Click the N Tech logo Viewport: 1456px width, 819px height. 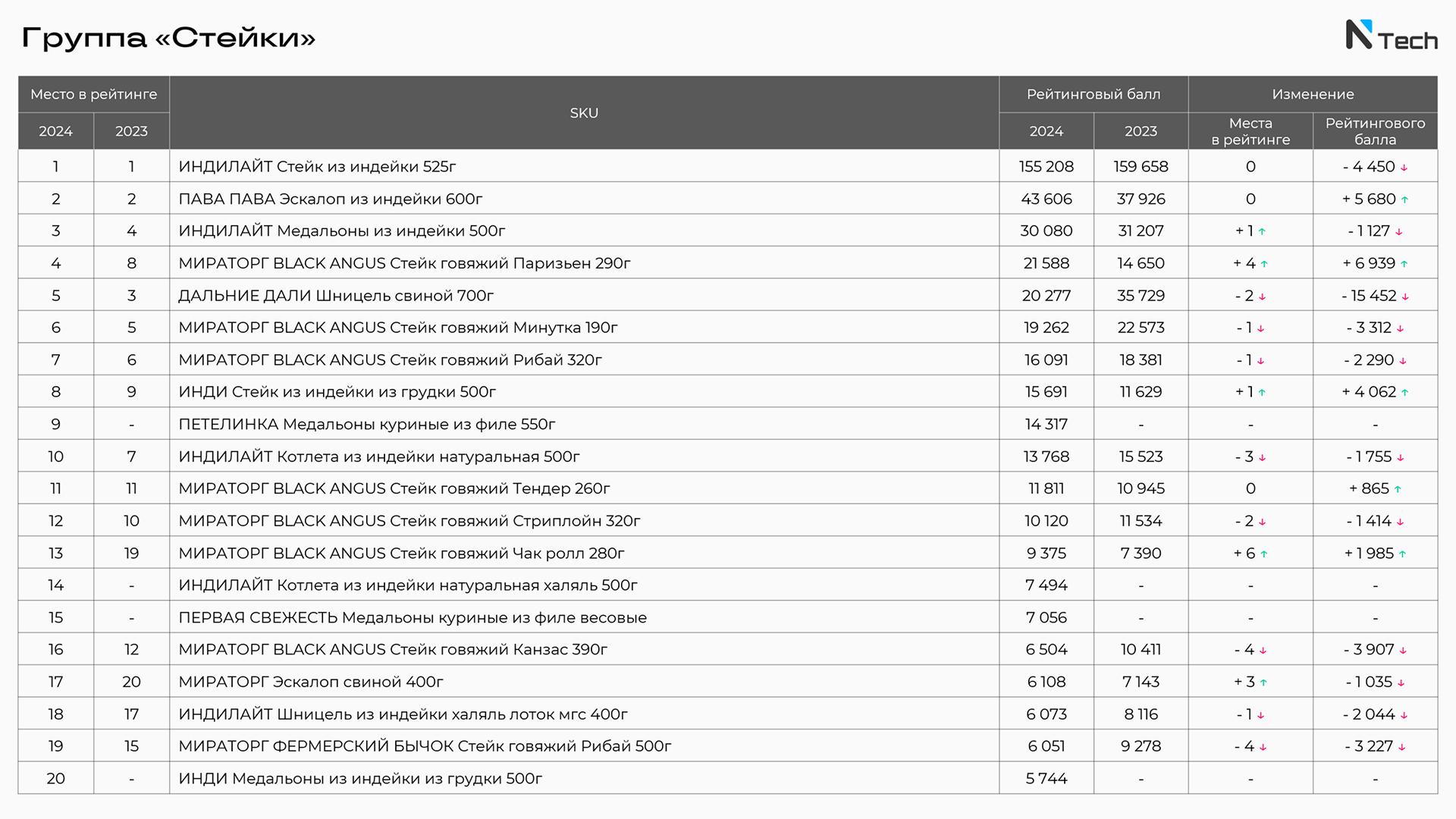point(1392,36)
